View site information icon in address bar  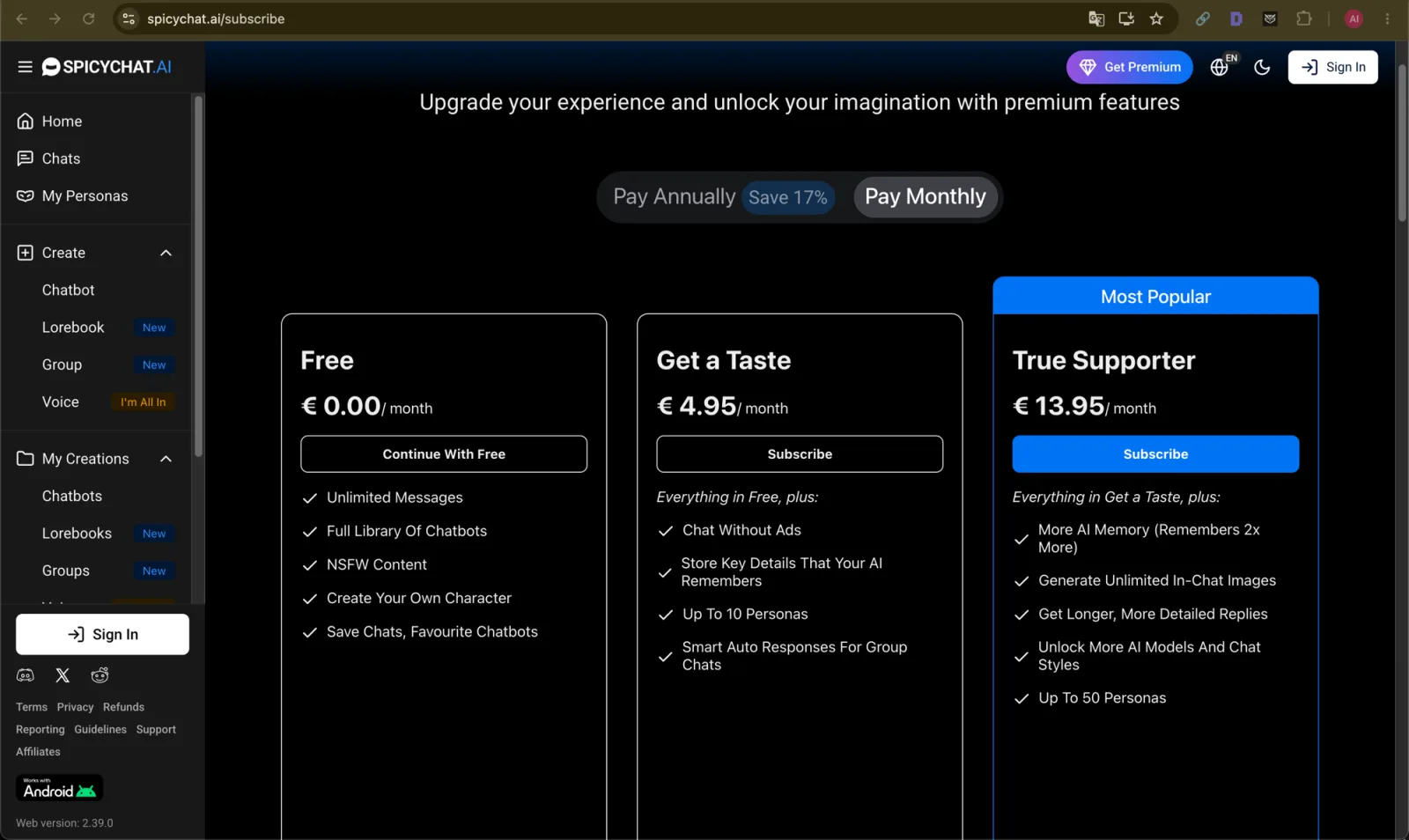pos(129,18)
